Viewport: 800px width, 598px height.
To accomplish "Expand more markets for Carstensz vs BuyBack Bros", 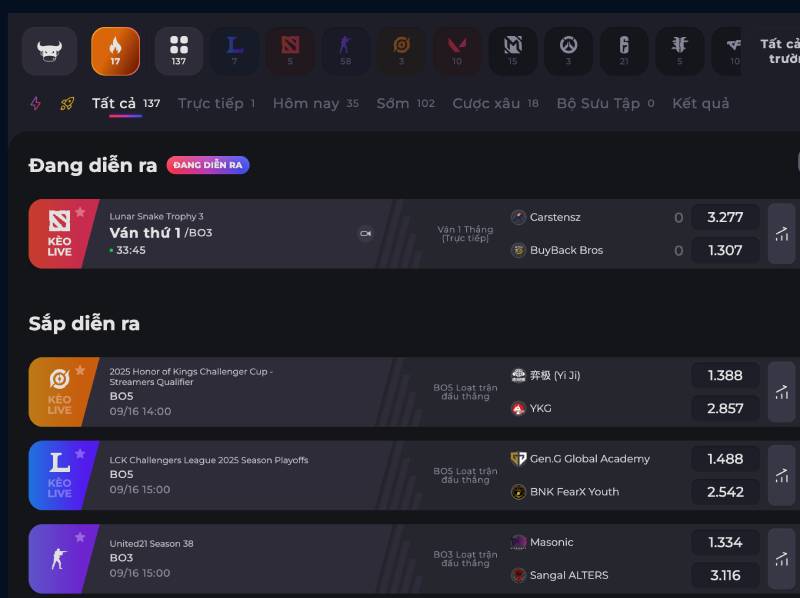I will pyautogui.click(x=781, y=234).
